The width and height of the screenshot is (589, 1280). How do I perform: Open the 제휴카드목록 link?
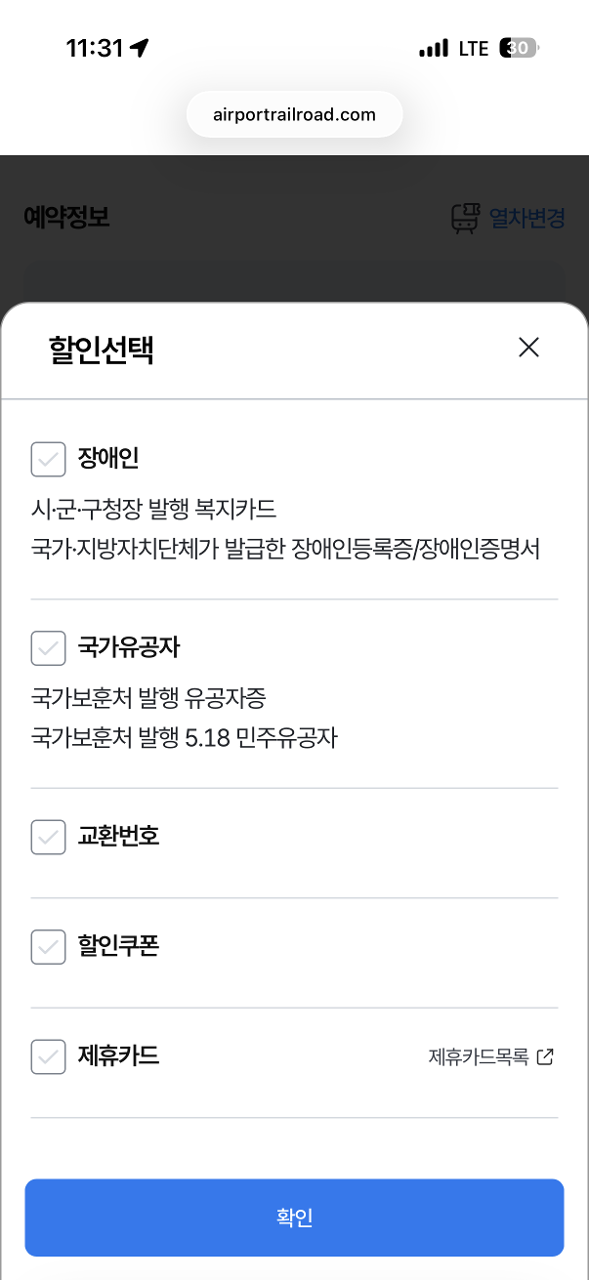click(479, 1057)
